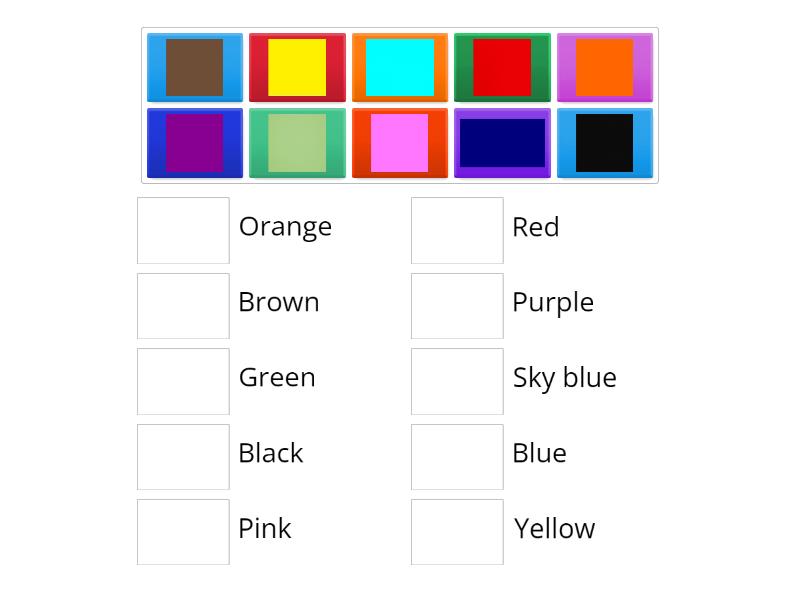Click the answer box beside Pink

[183, 531]
